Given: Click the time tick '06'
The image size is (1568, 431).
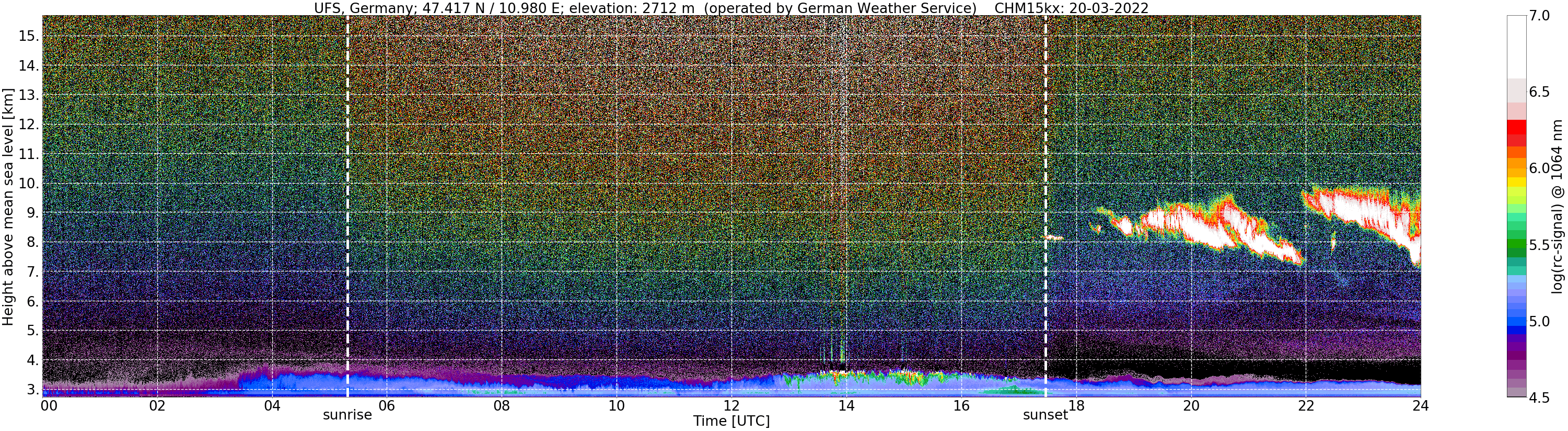Looking at the screenshot, I should [387, 406].
